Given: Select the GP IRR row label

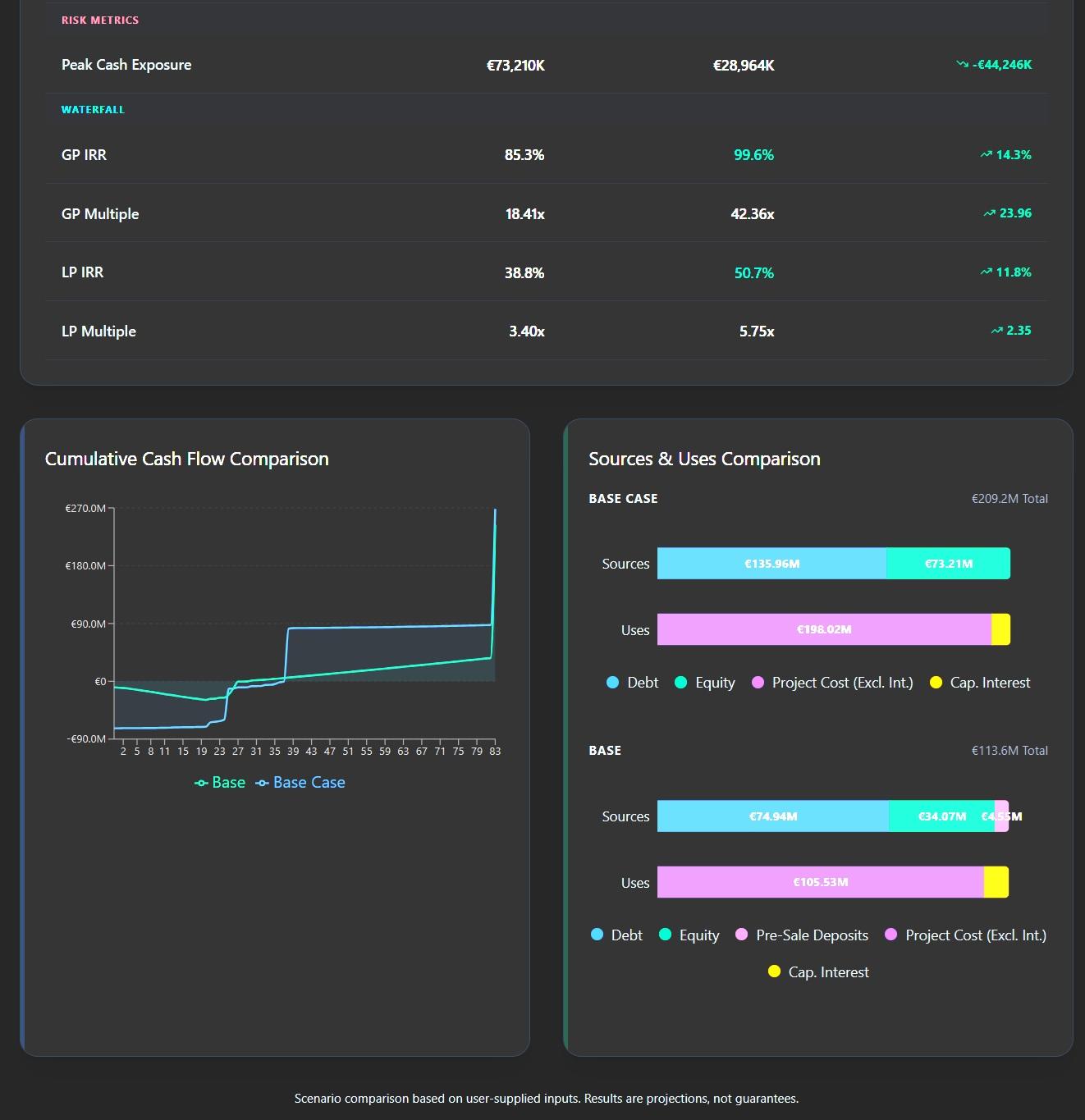Looking at the screenshot, I should (84, 155).
